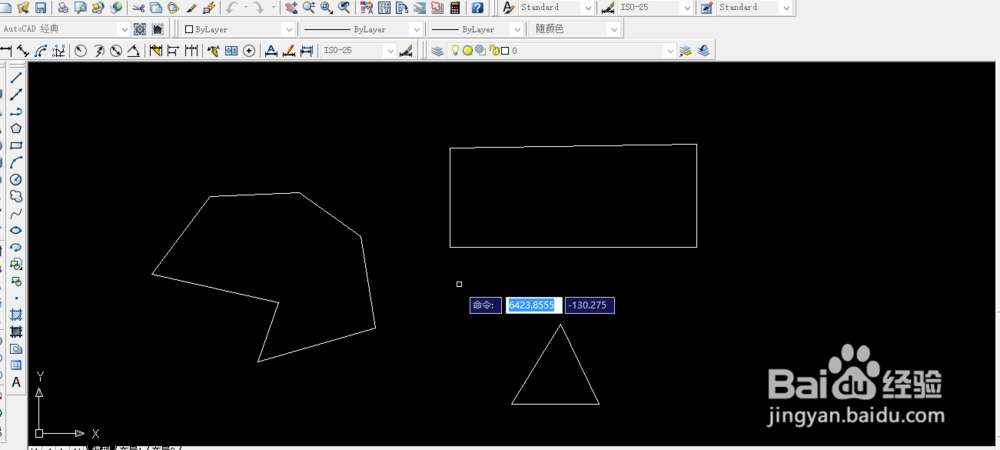Click the Zoom Previous icon
Image resolution: width=1000 pixels, height=450 pixels.
[344, 8]
